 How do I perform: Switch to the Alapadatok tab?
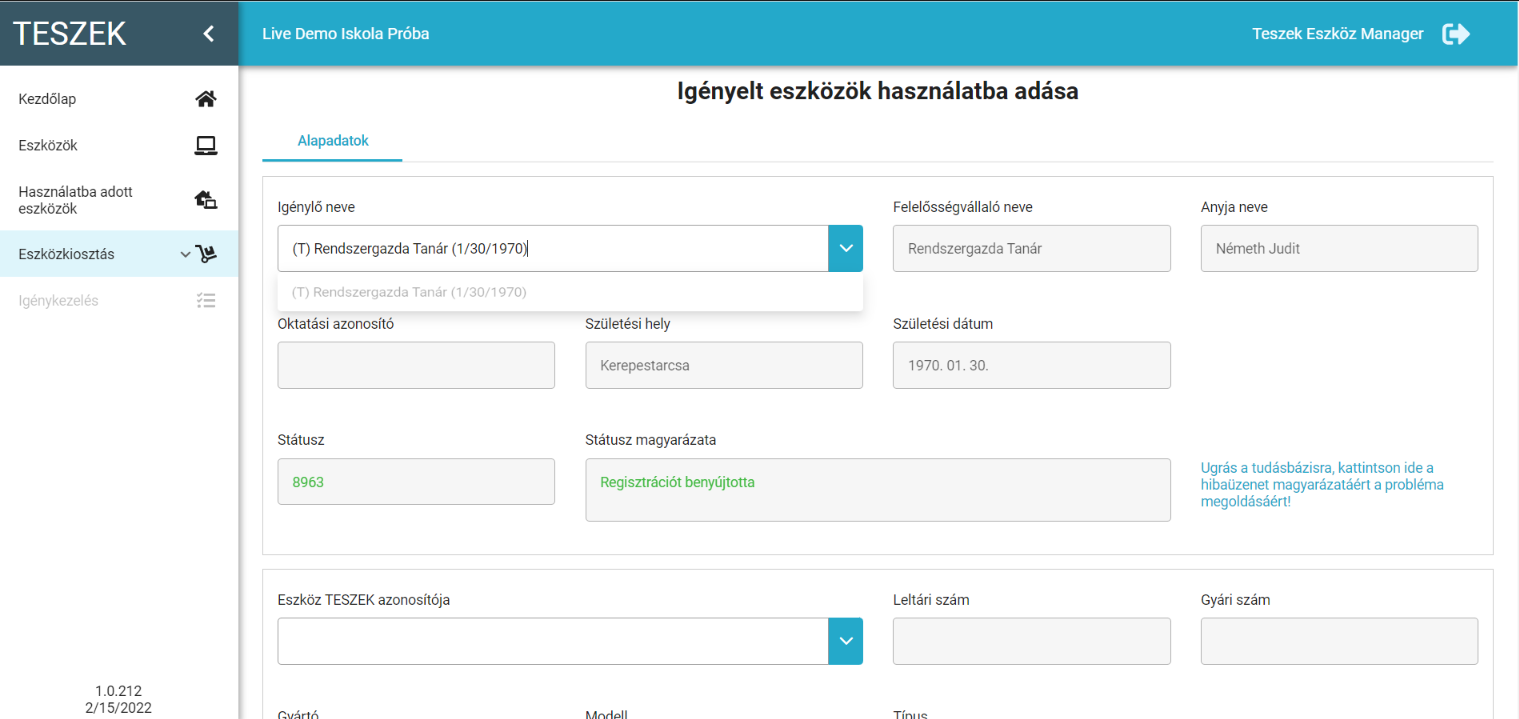click(333, 141)
